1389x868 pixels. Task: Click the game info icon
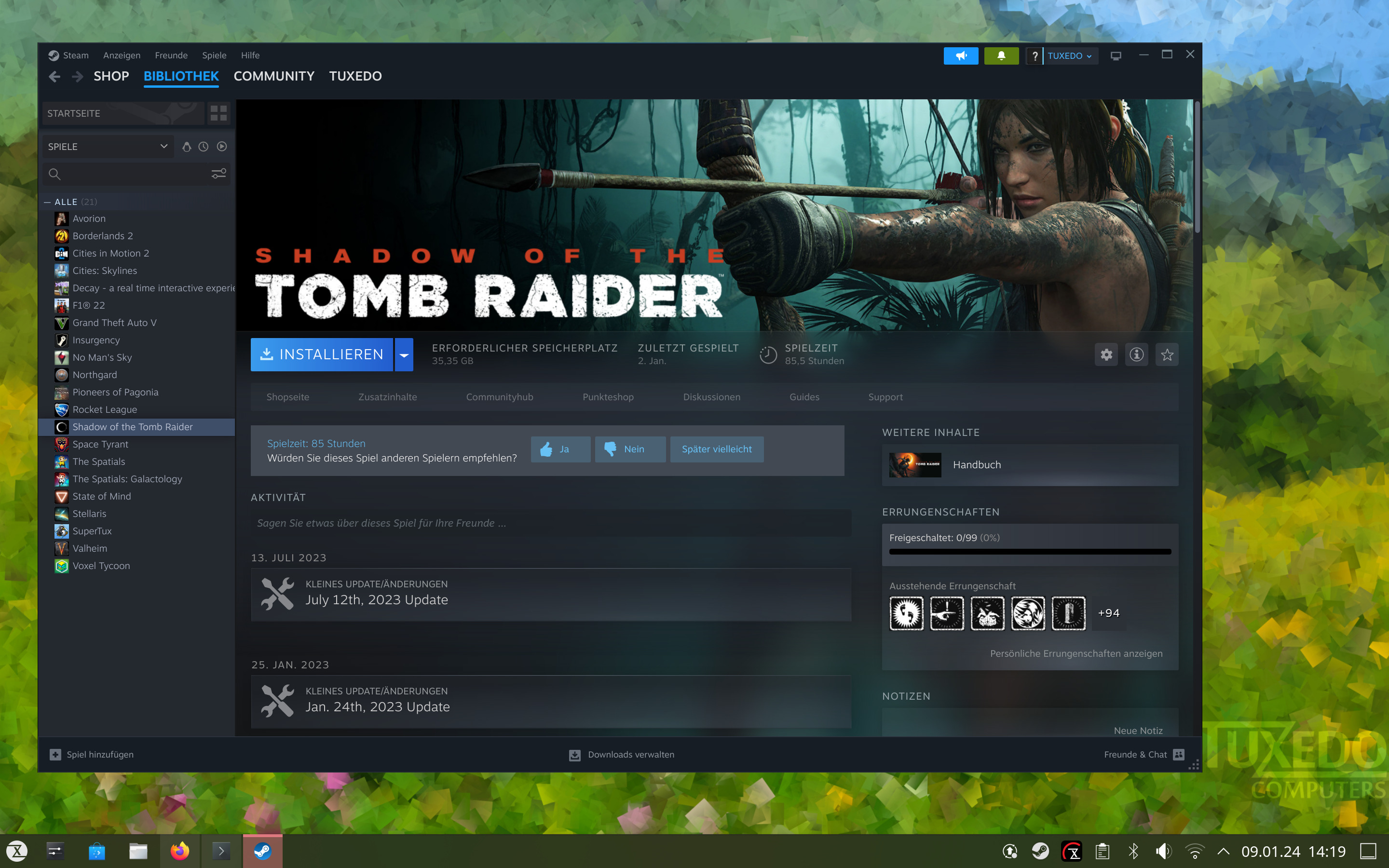pos(1136,355)
